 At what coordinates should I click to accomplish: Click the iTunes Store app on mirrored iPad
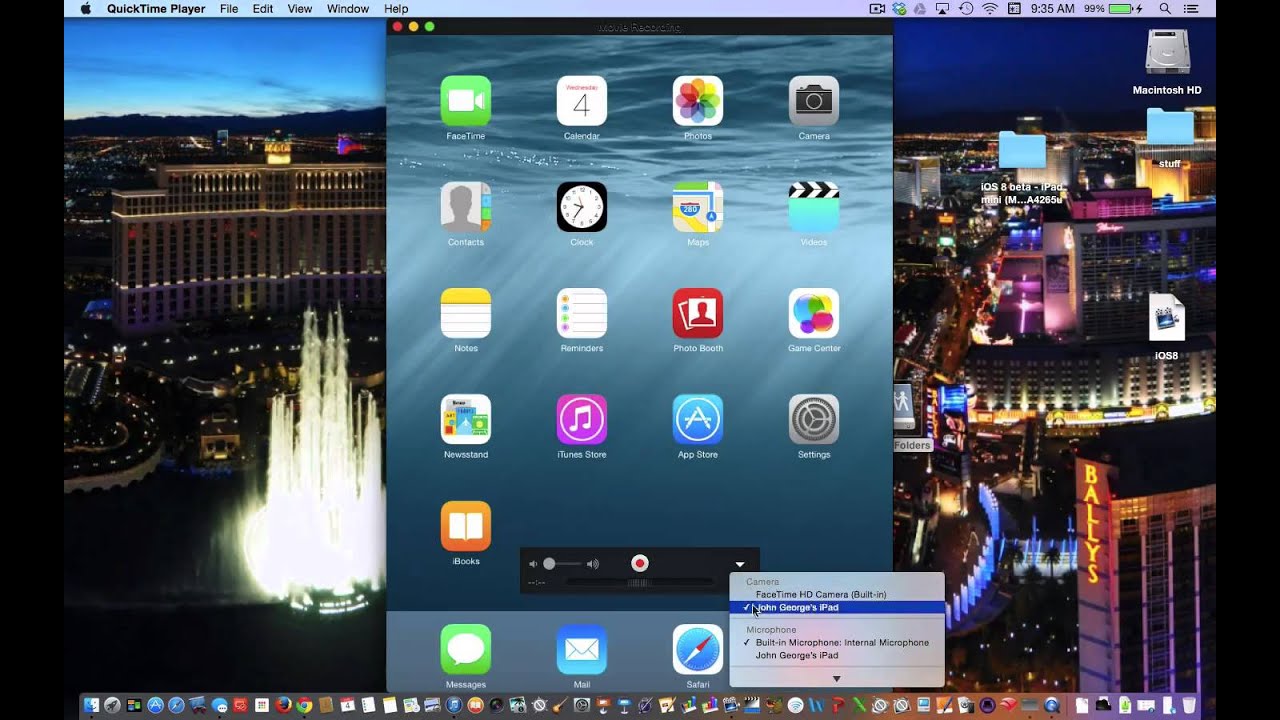coord(582,419)
